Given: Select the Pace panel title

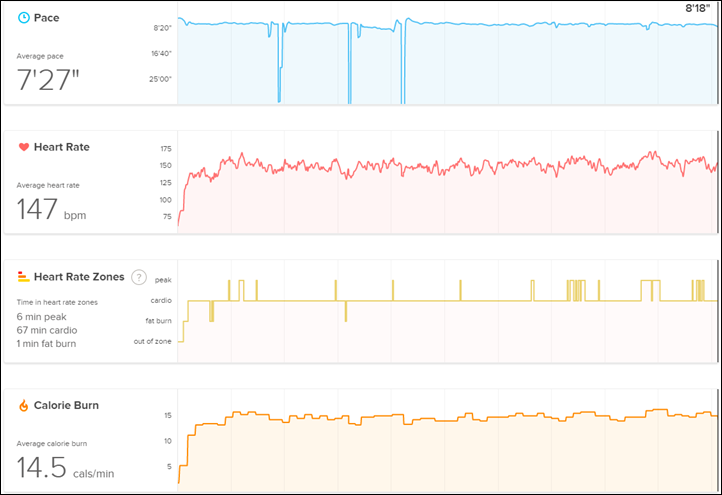Looking at the screenshot, I should click(47, 18).
